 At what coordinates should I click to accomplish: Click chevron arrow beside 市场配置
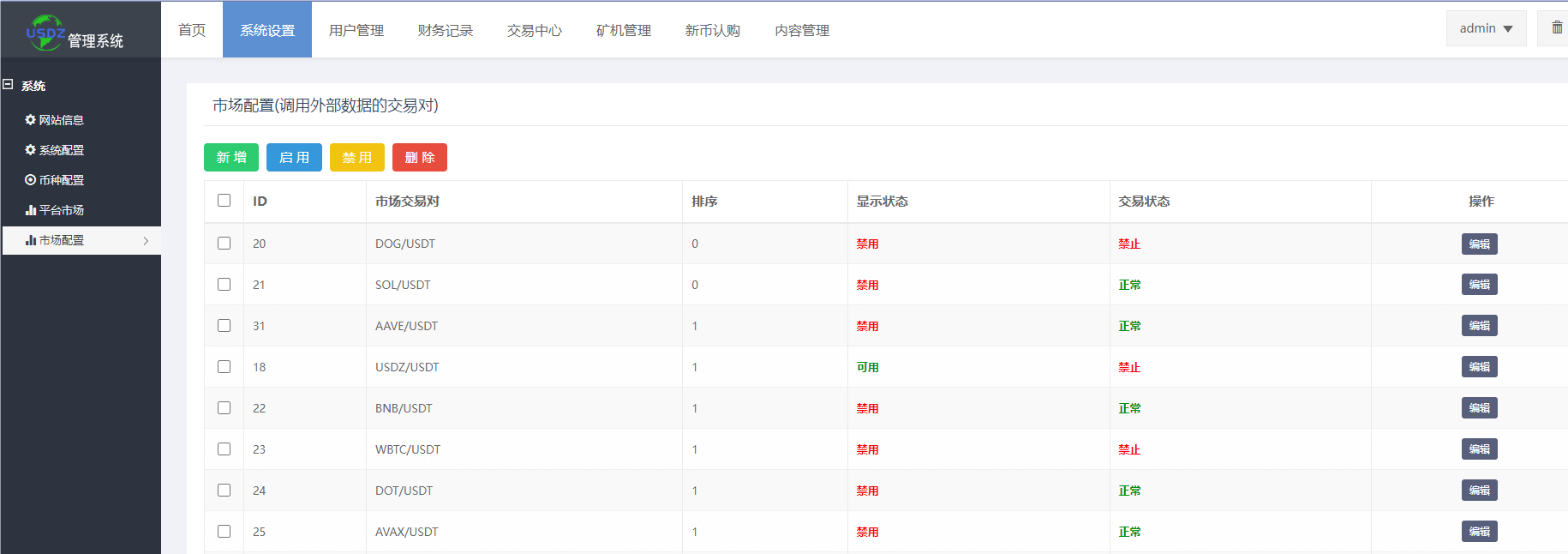[x=146, y=241]
